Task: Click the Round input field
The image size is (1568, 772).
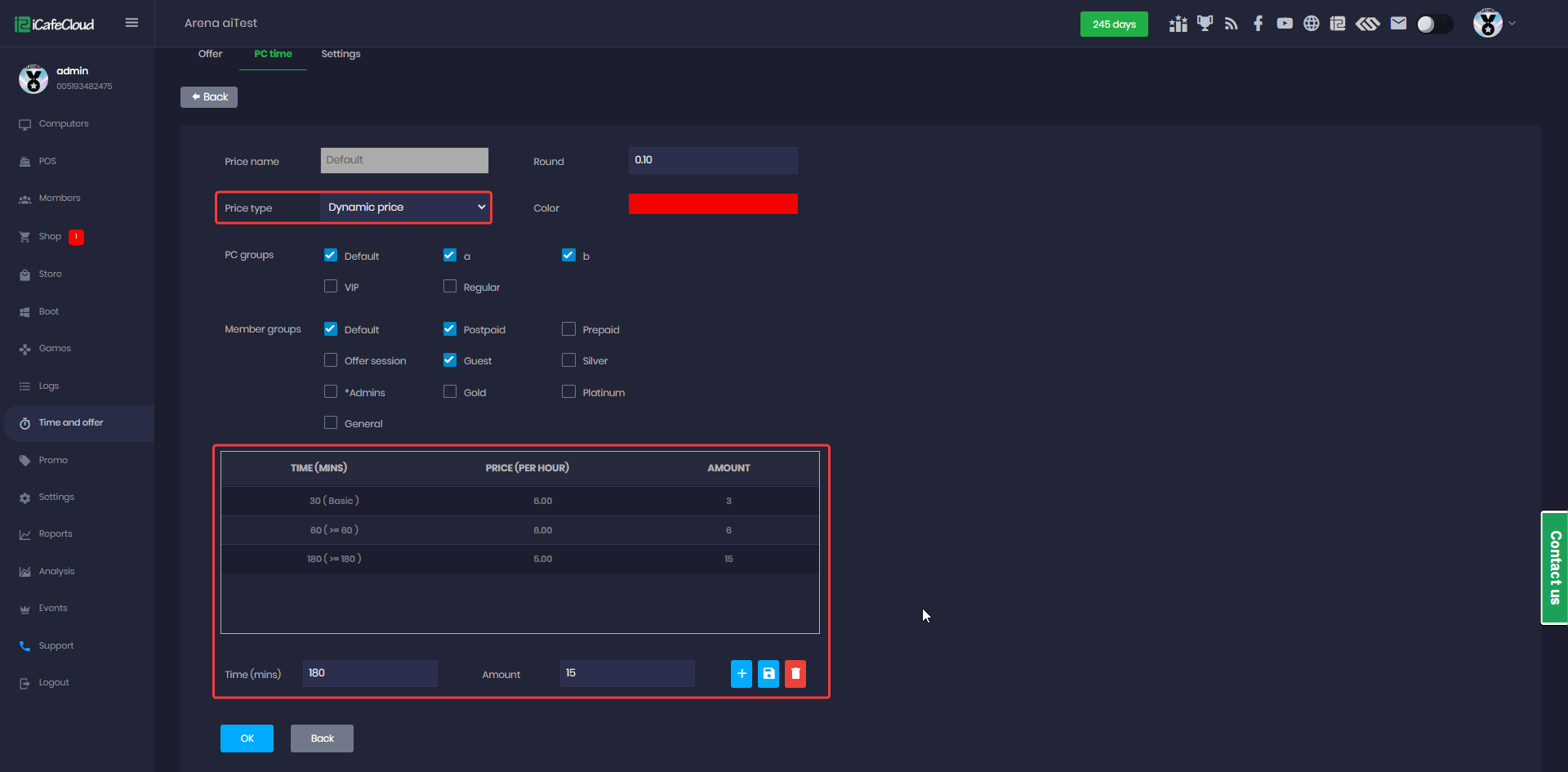Action: 713,160
